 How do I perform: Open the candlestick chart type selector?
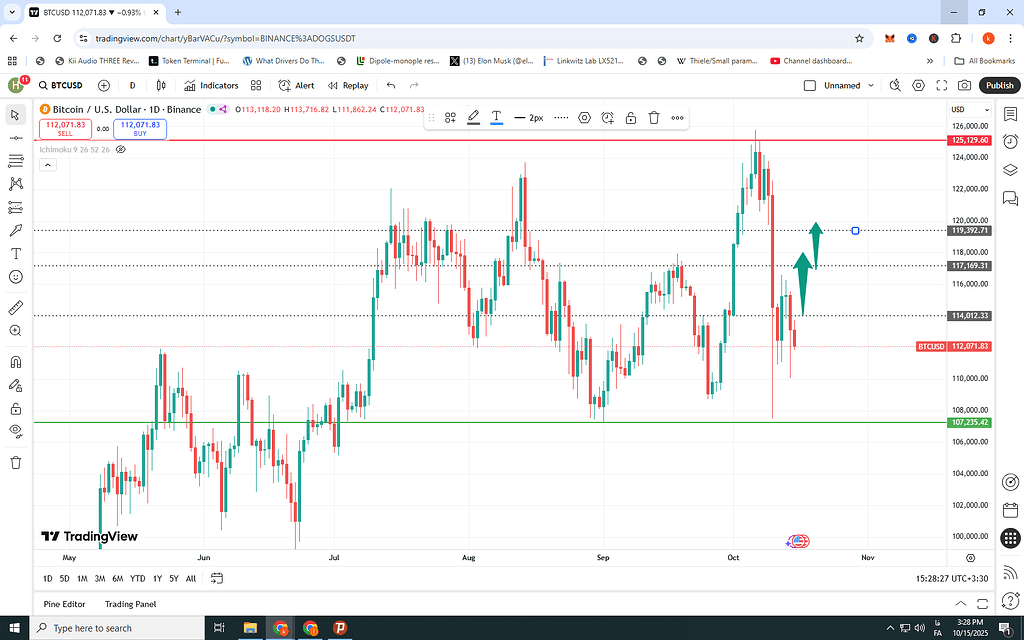[x=160, y=86]
